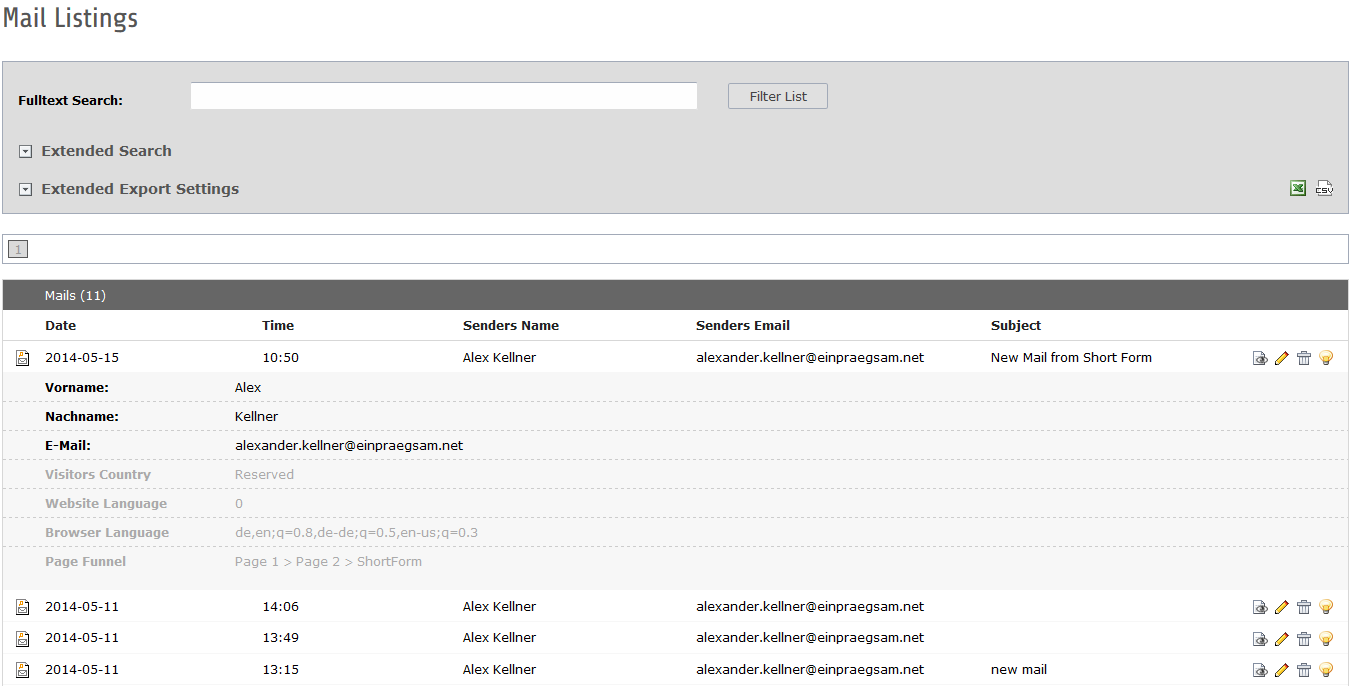Edit the 13:15 'new mail' entry
This screenshot has height=686, width=1351.
pyautogui.click(x=1282, y=670)
